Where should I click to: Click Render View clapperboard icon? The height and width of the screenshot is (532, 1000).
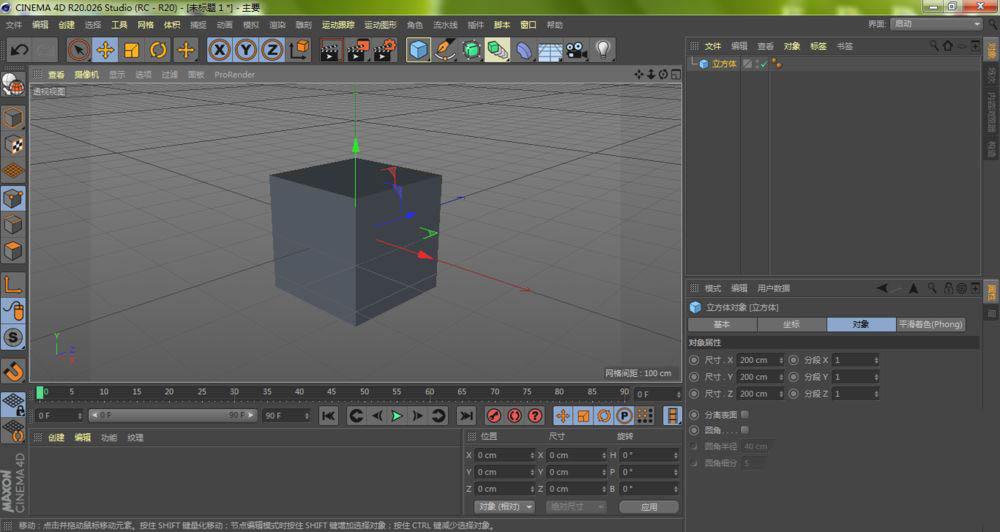click(330, 50)
